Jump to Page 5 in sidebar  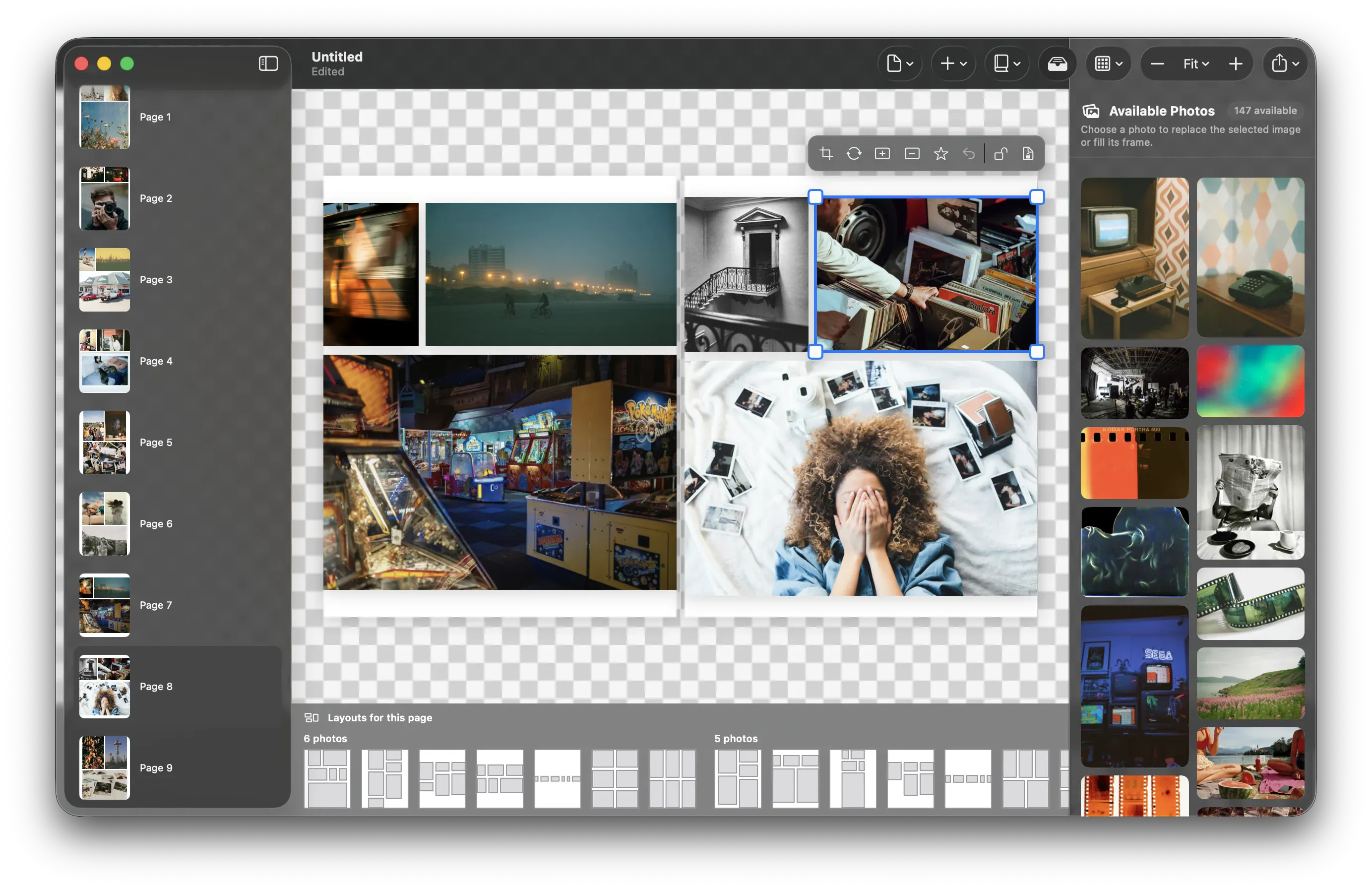(178, 442)
